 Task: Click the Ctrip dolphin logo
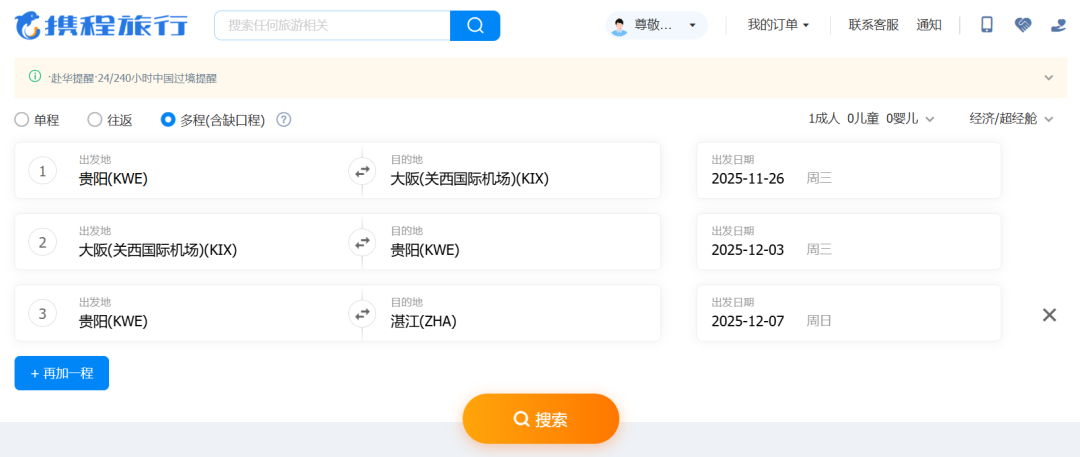click(101, 26)
